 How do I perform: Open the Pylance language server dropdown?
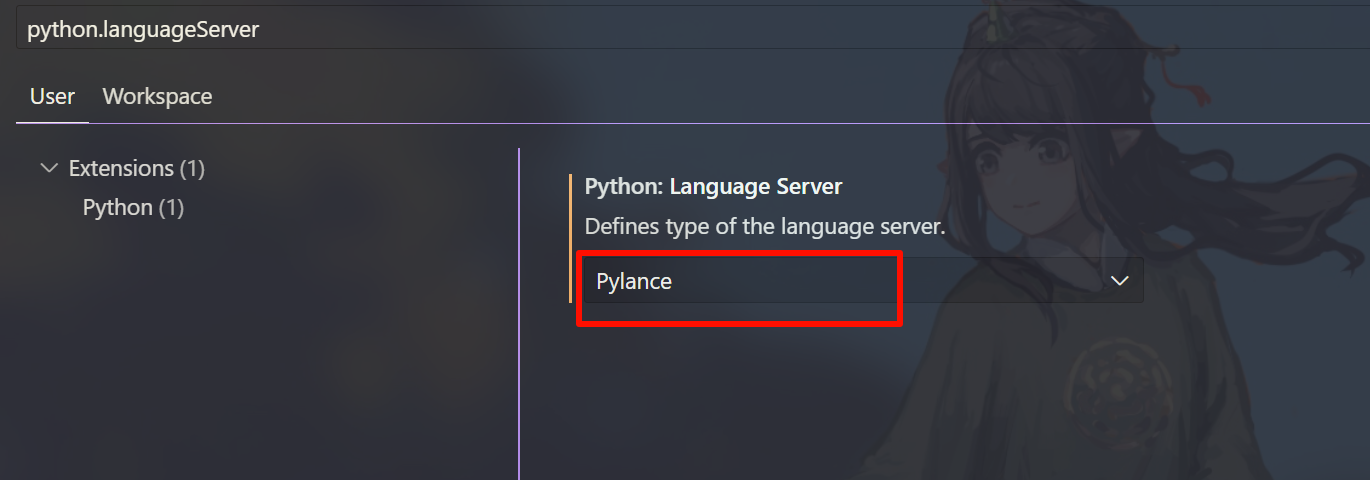[863, 282]
